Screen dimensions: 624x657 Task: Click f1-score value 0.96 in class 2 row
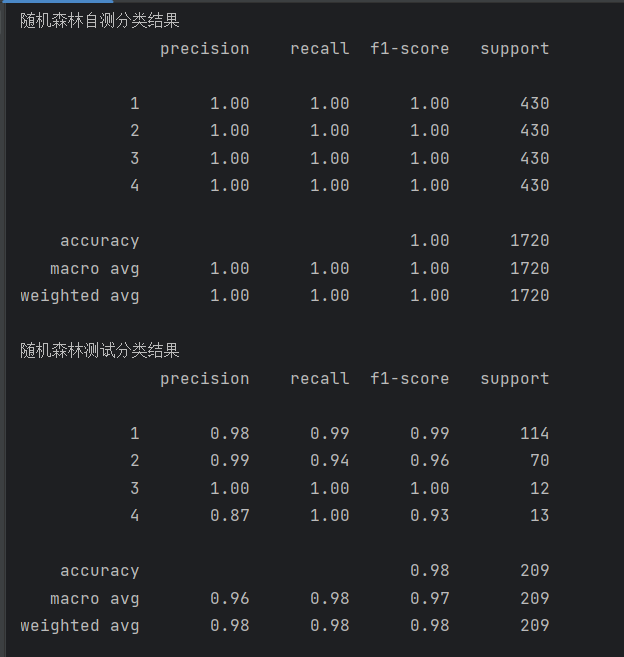pyautogui.click(x=430, y=461)
